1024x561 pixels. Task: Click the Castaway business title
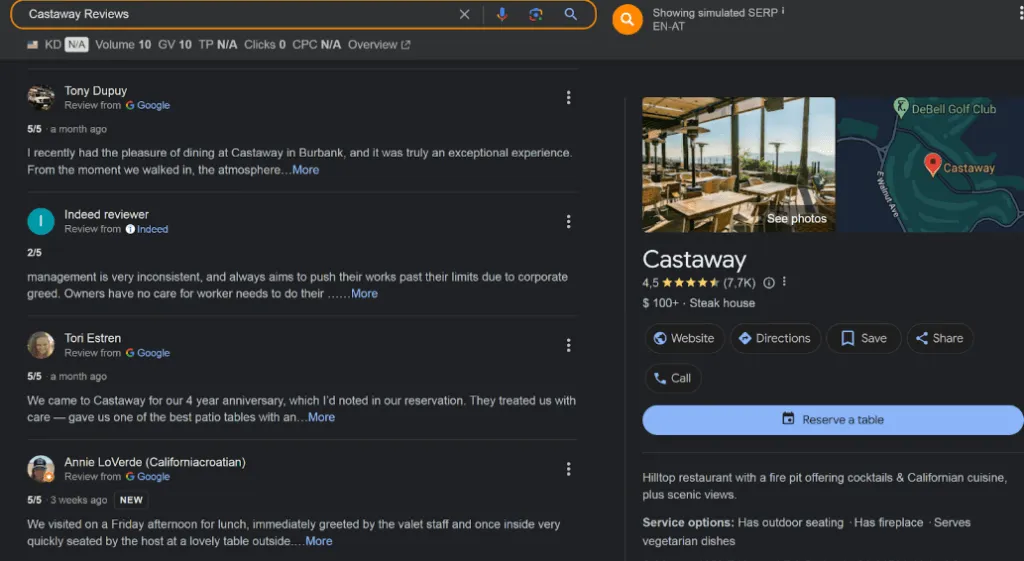694,260
